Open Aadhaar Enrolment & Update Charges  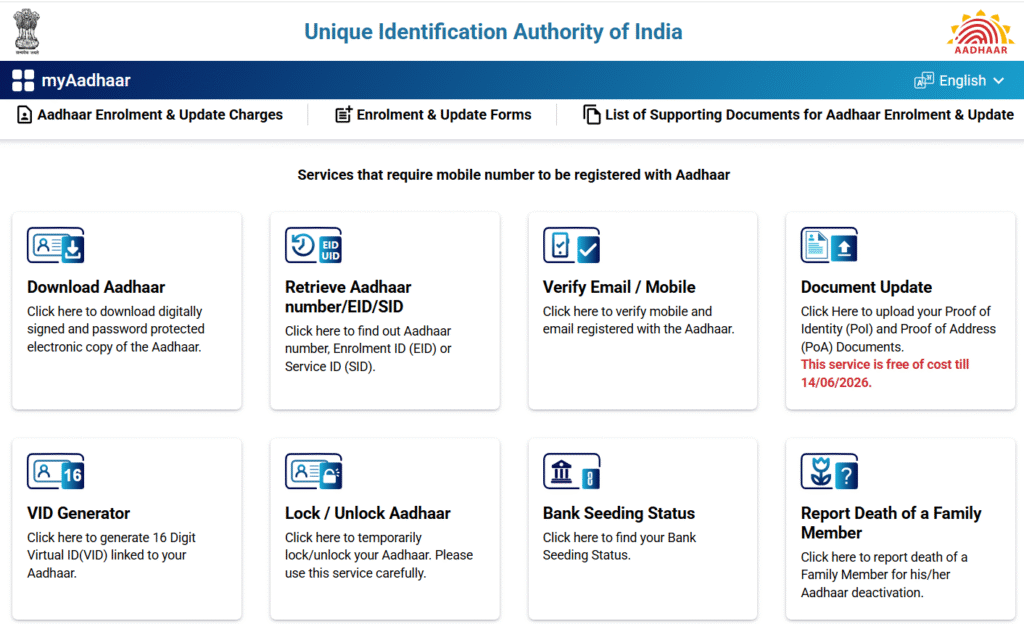pos(152,115)
